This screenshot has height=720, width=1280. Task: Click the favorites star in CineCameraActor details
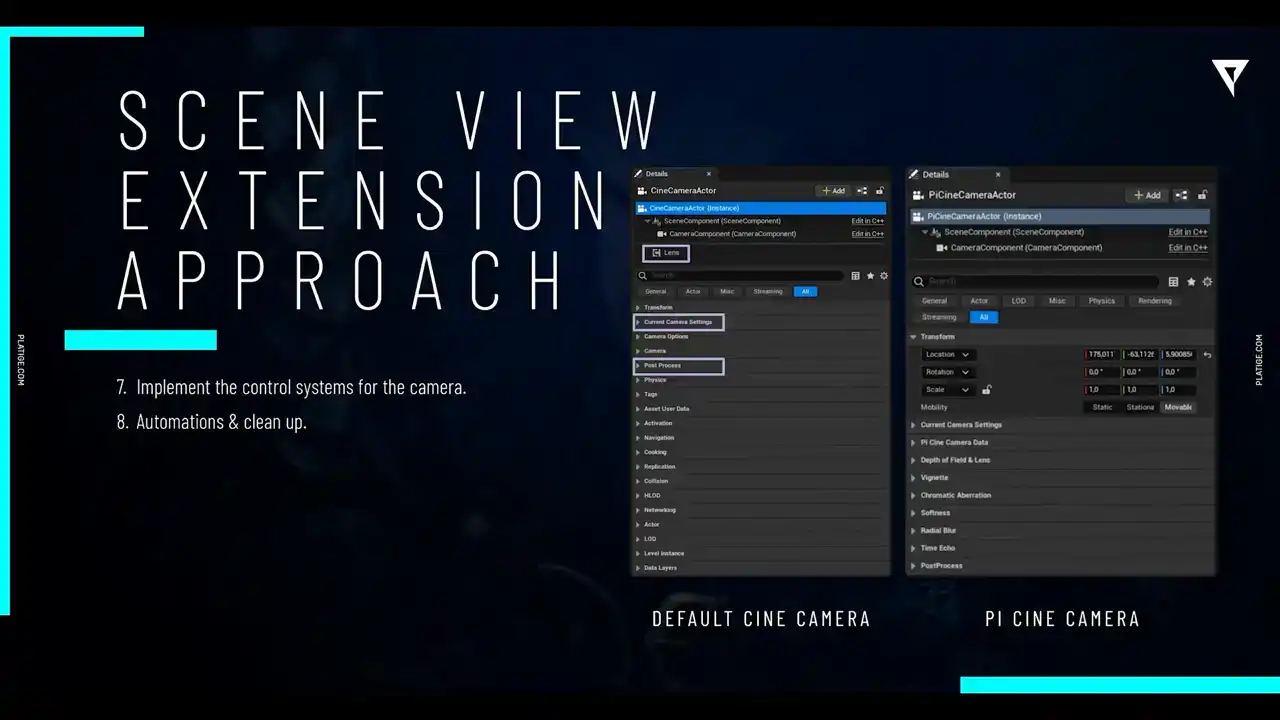[870, 275]
